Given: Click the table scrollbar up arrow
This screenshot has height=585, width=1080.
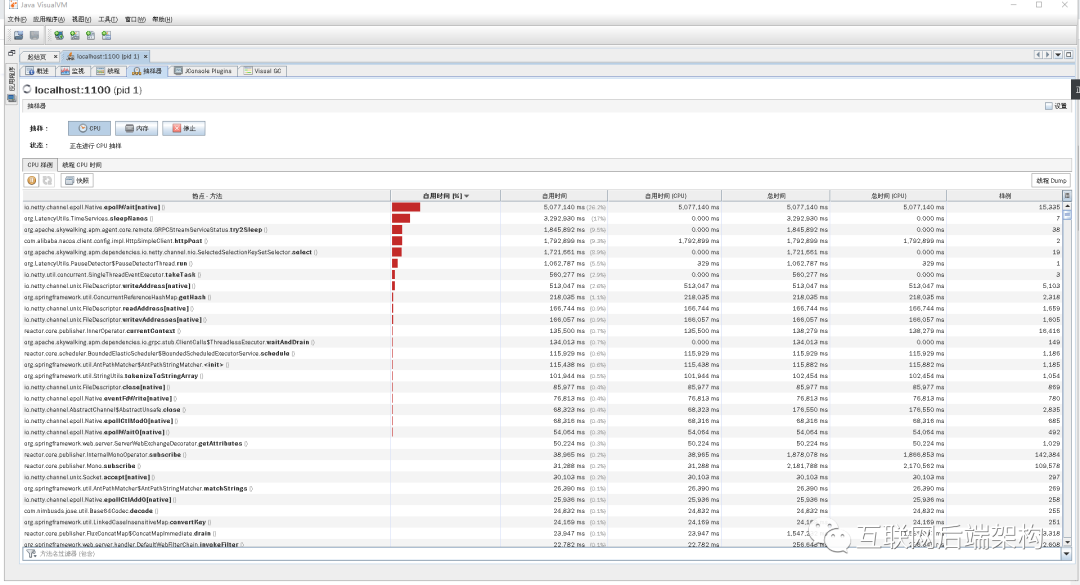Looking at the screenshot, I should tap(1067, 206).
